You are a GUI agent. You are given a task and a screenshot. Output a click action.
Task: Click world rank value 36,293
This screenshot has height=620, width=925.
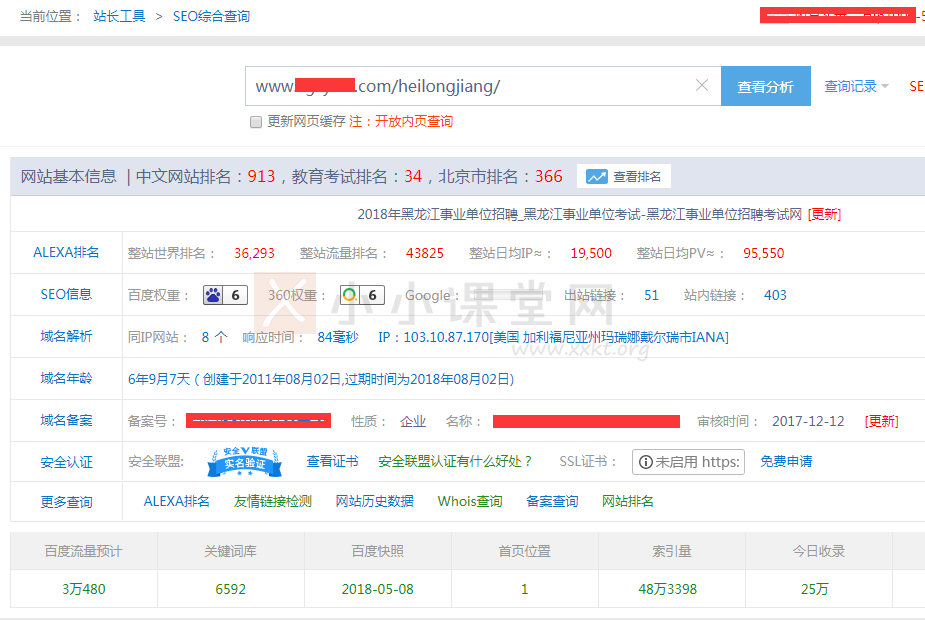click(254, 253)
